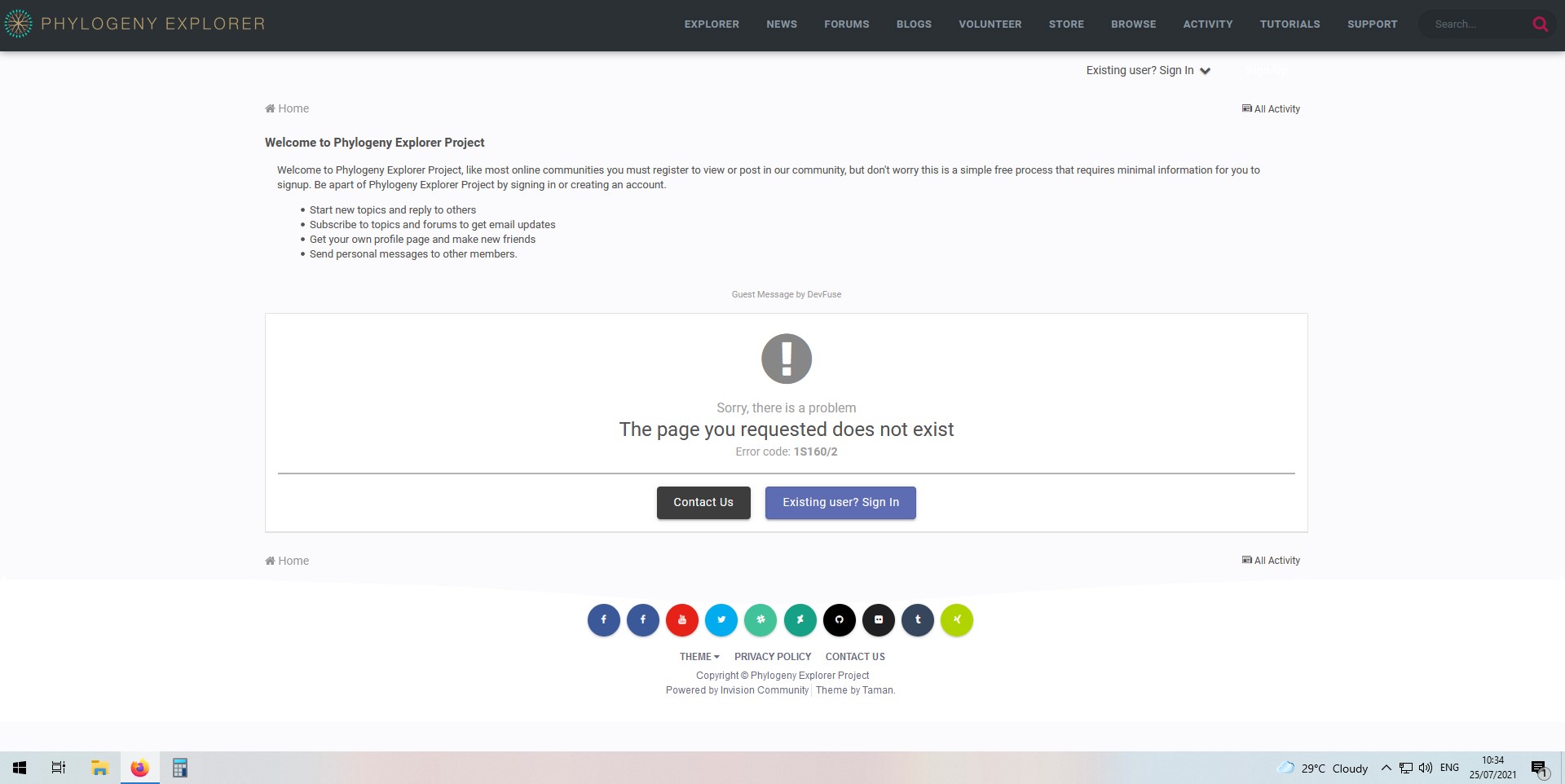The width and height of the screenshot is (1565, 784).
Task: Switch to Firefox in the taskbar
Action: pyautogui.click(x=140, y=768)
